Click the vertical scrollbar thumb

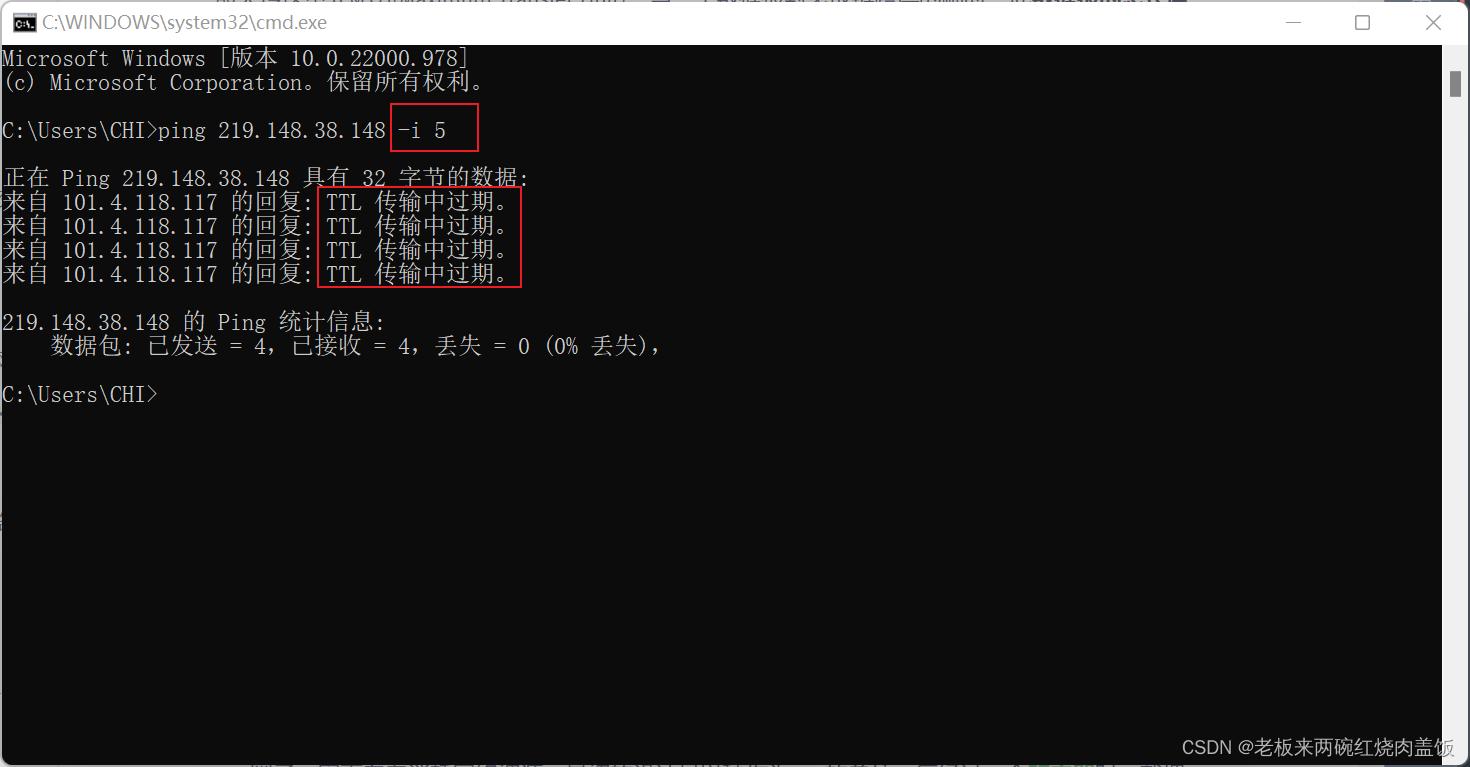pyautogui.click(x=1455, y=84)
